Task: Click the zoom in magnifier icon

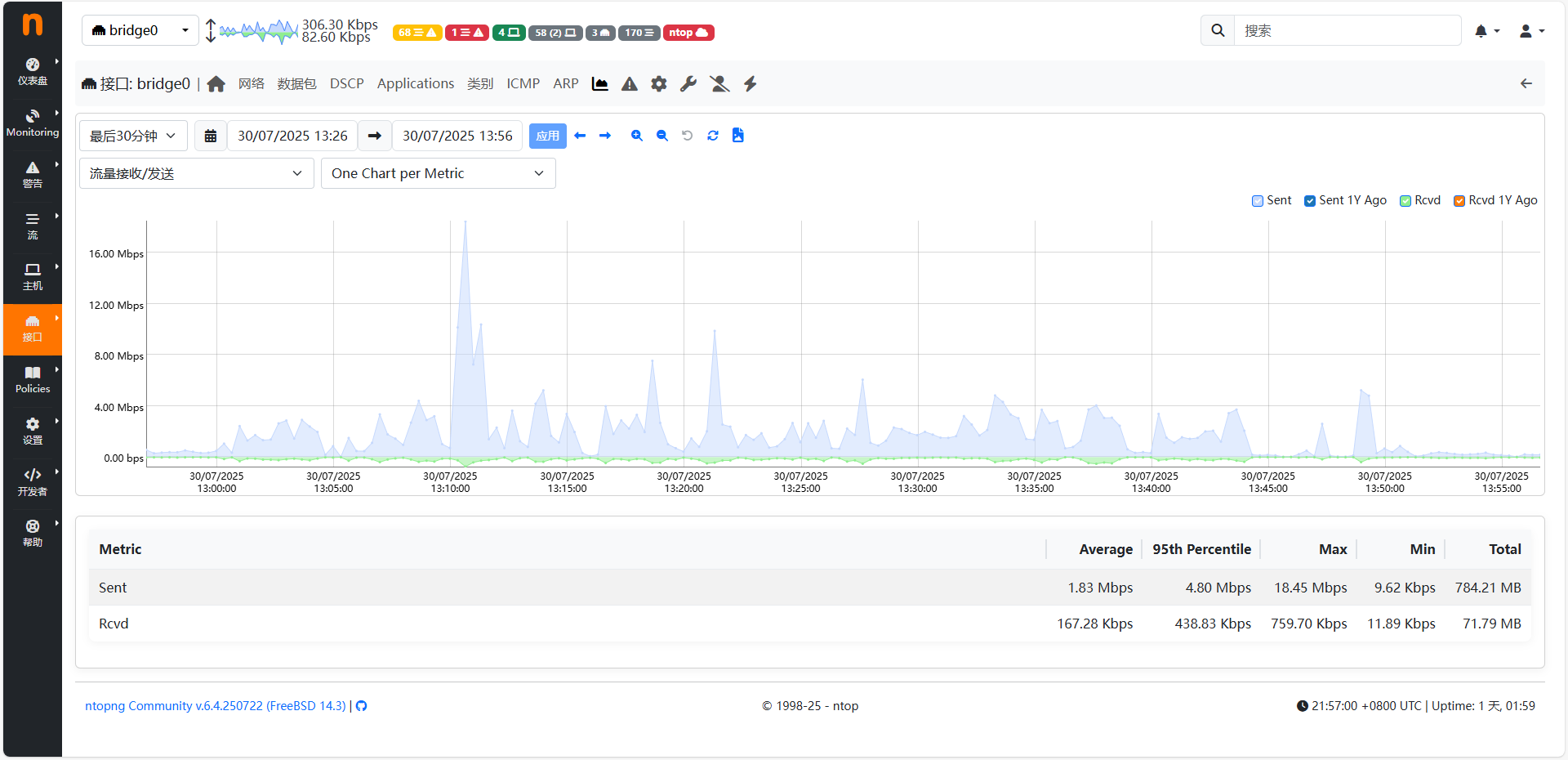Action: coord(636,136)
